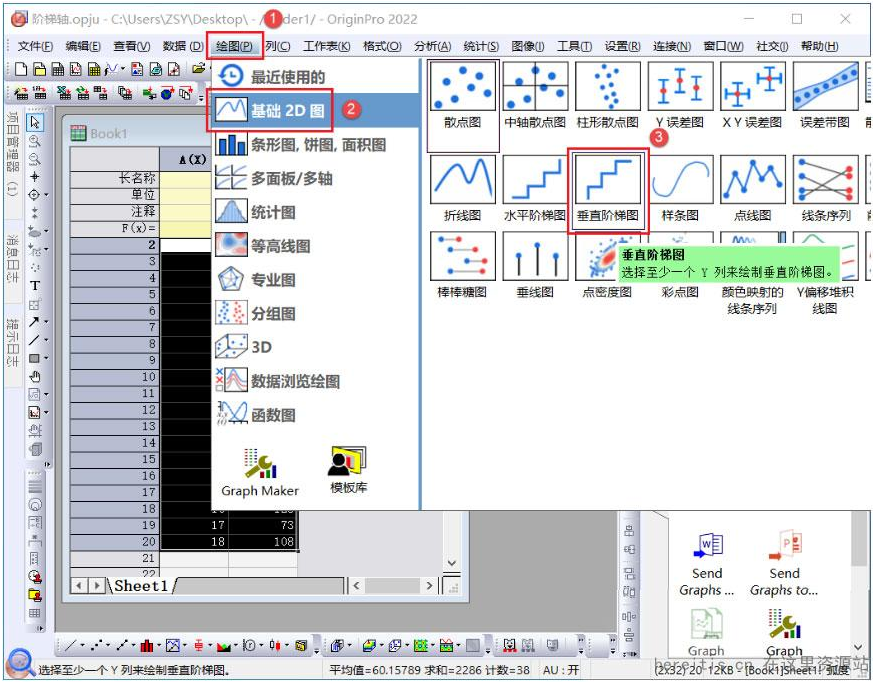Open the 分组图 submenu
Screen dimensions: 874x682
tap(315, 314)
